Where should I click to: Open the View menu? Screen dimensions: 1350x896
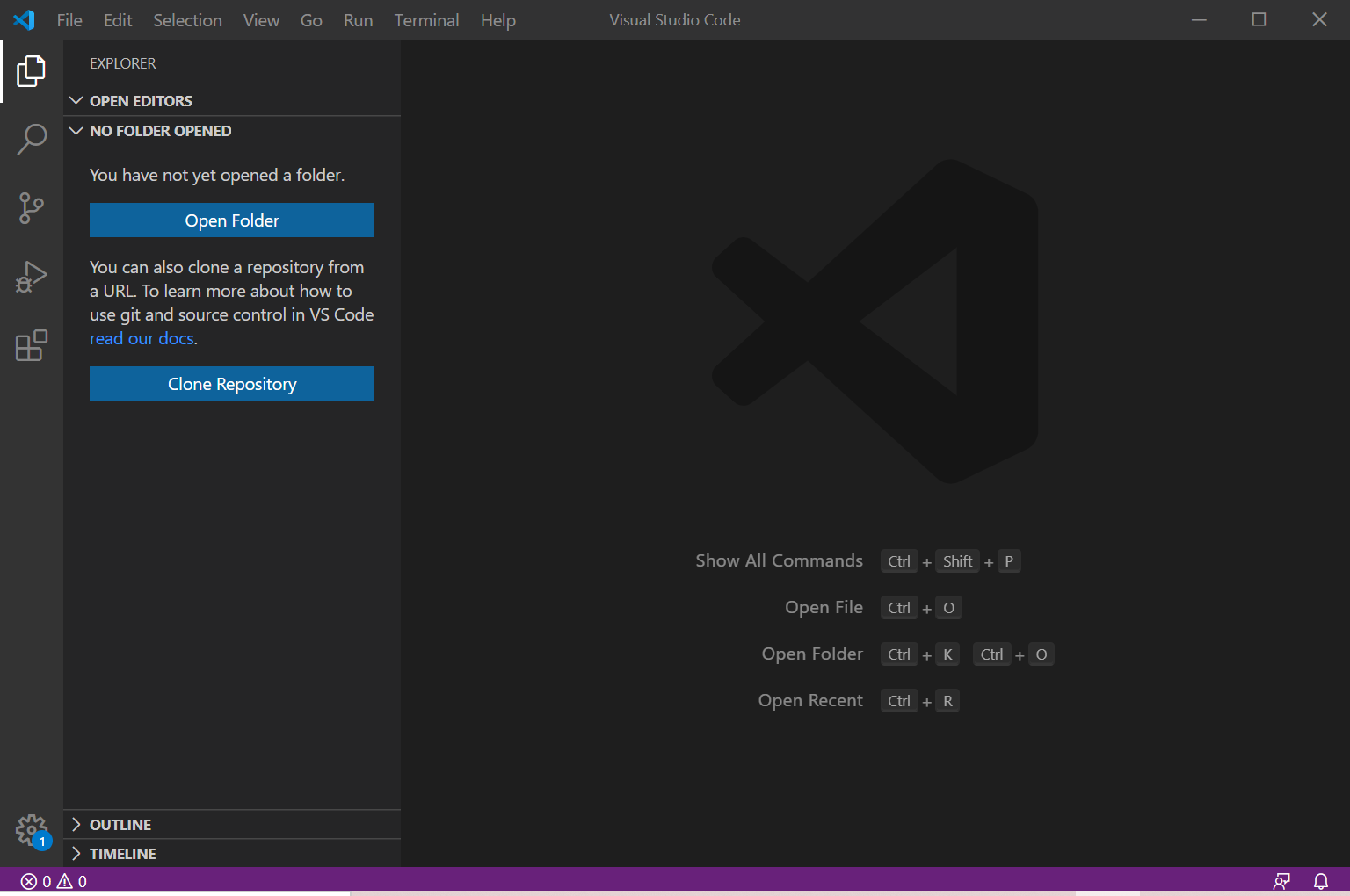pyautogui.click(x=261, y=20)
